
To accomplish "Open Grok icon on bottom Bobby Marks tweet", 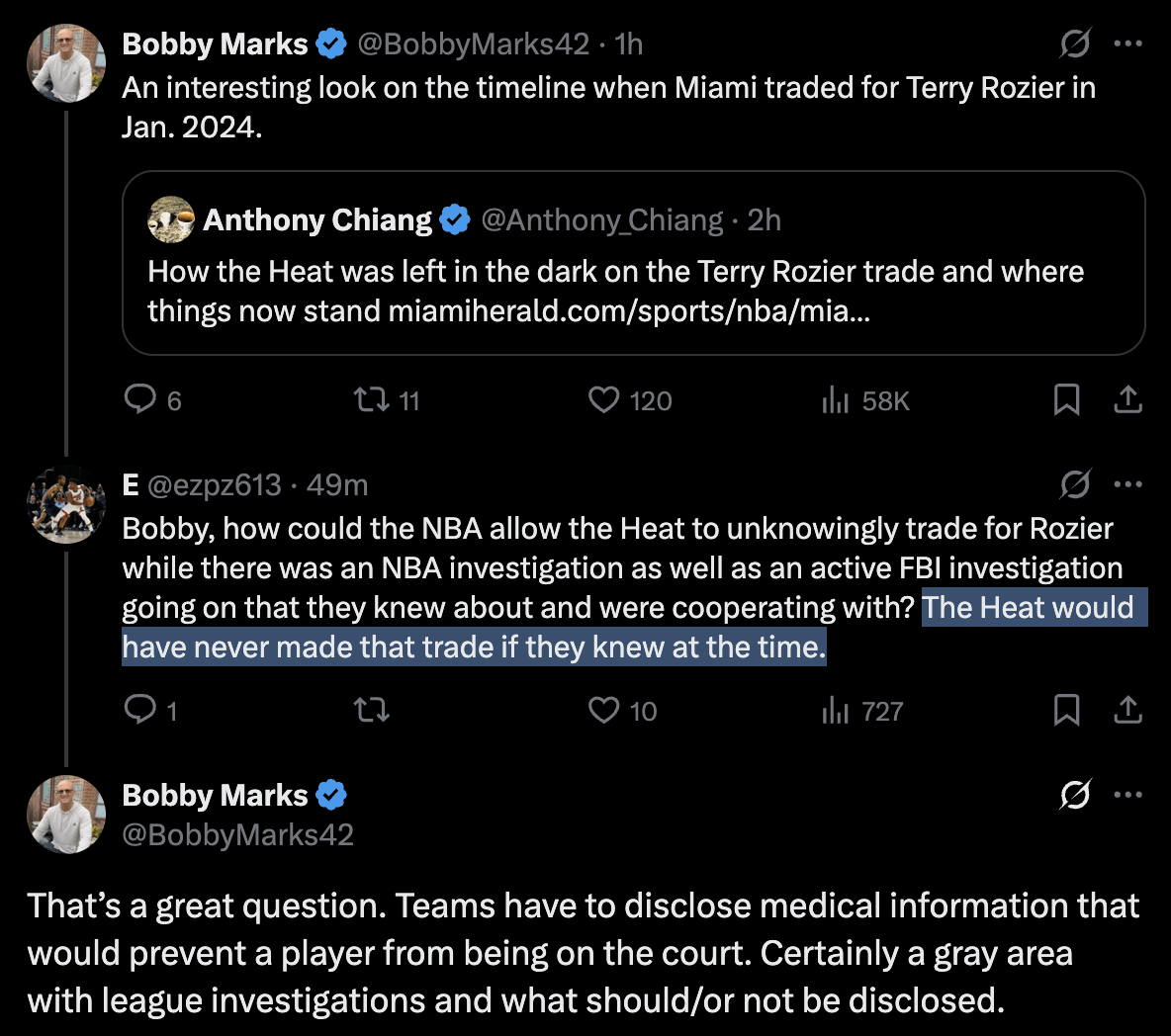I will click(1074, 795).
